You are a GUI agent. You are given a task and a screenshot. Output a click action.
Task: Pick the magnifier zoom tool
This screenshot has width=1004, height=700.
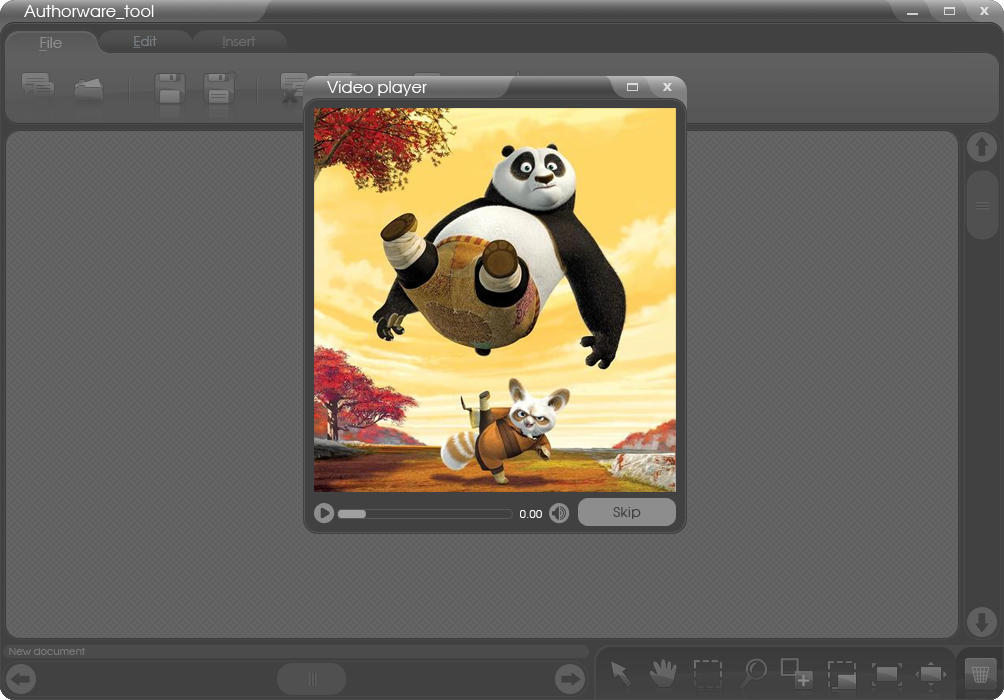[x=752, y=672]
